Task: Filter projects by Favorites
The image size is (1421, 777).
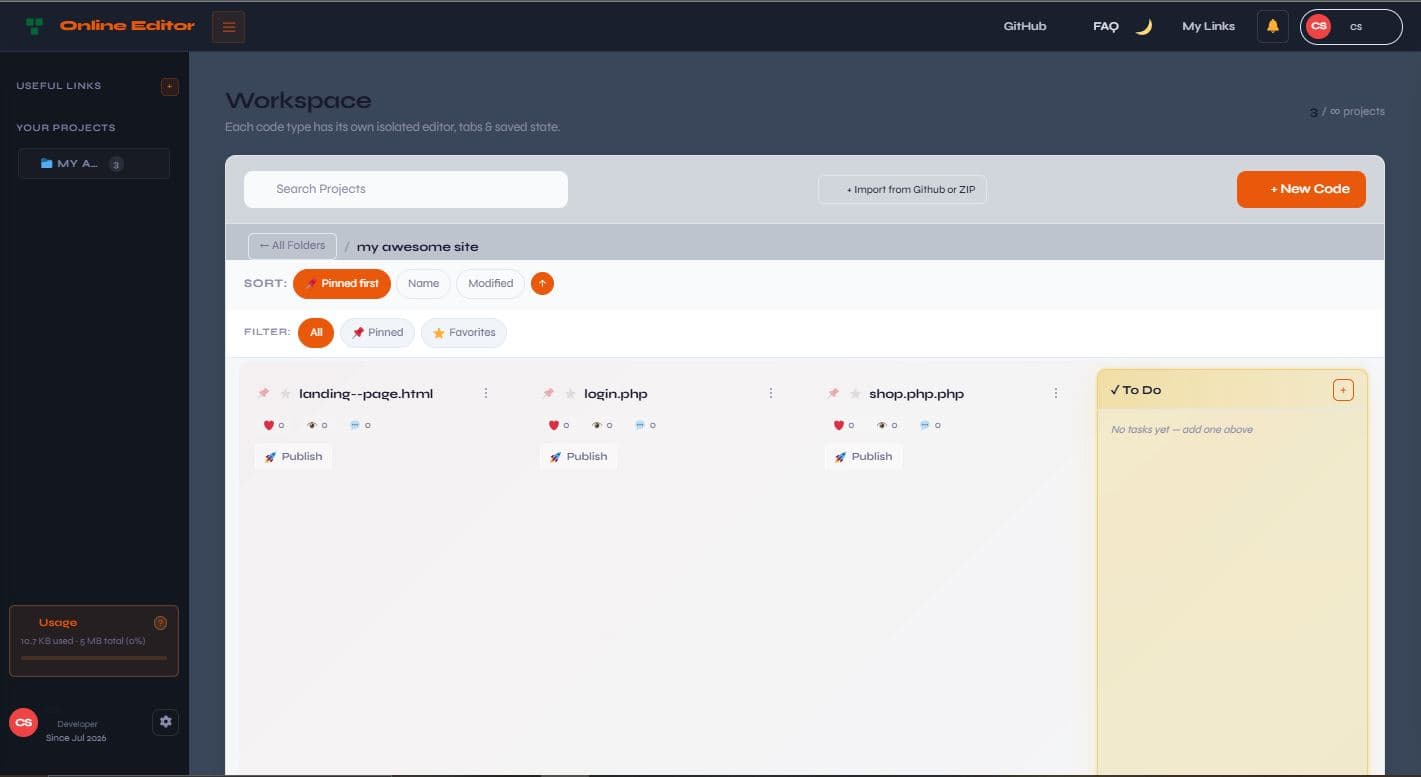Action: [x=464, y=332]
